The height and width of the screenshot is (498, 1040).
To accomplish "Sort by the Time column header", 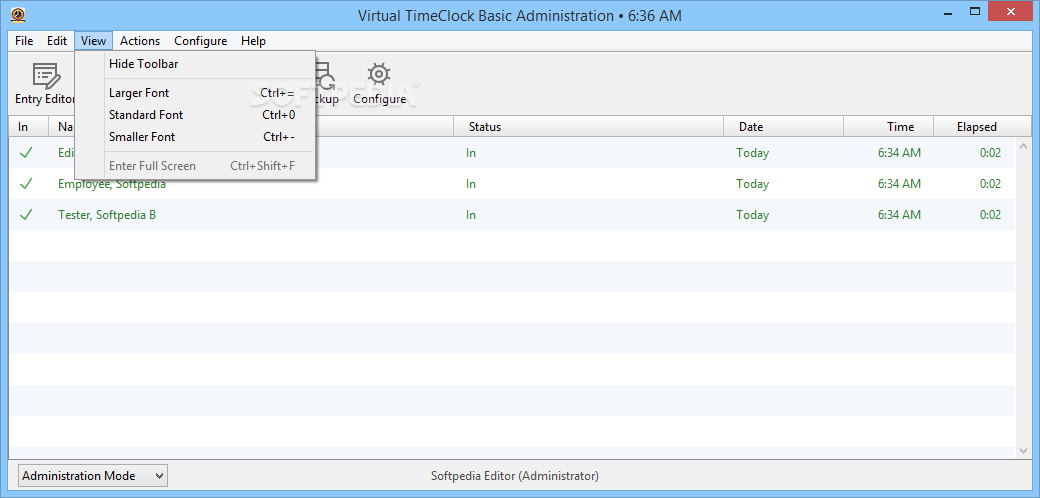I will pos(889,127).
